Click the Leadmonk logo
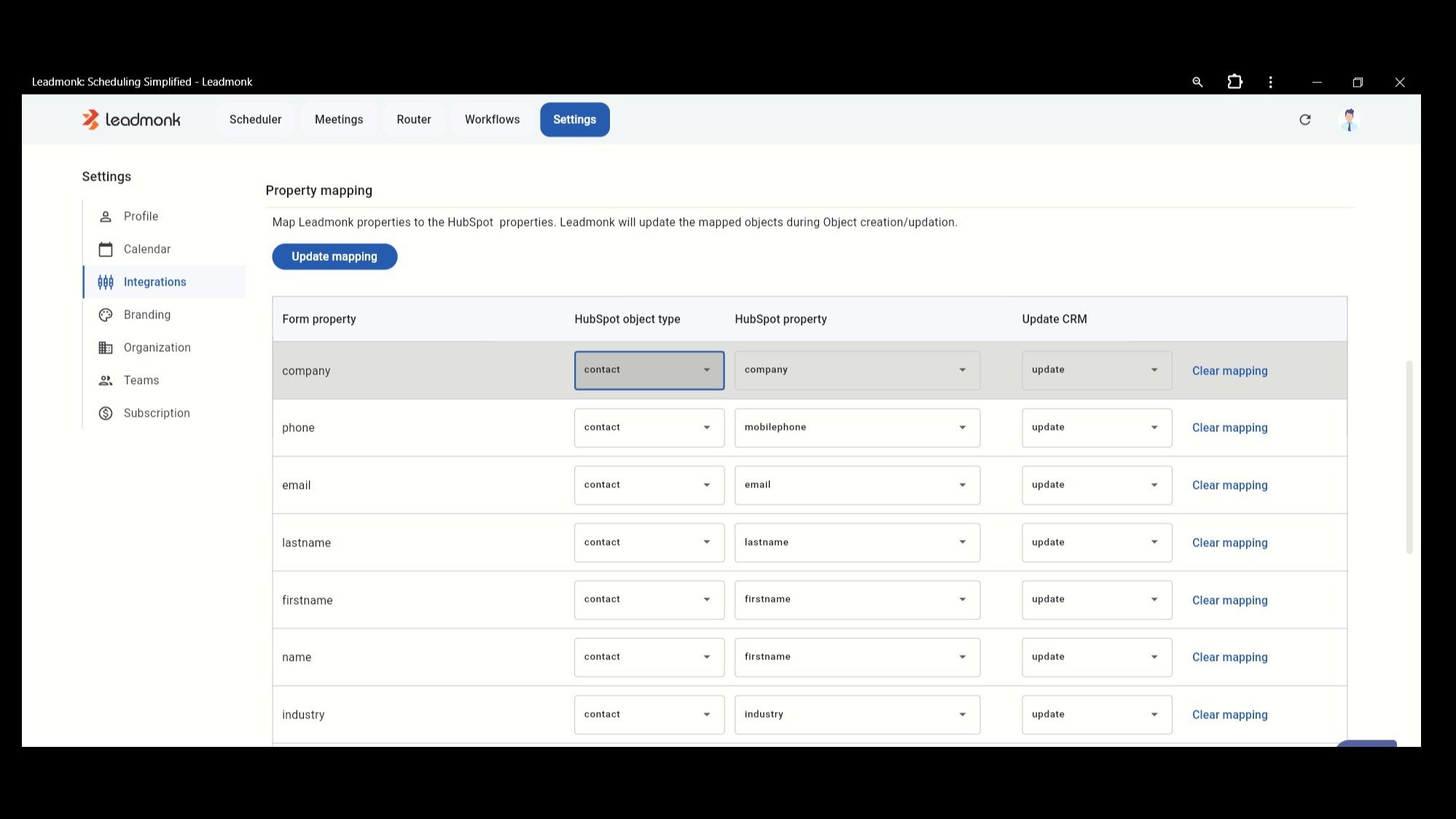The image size is (1456, 819). pos(131,119)
